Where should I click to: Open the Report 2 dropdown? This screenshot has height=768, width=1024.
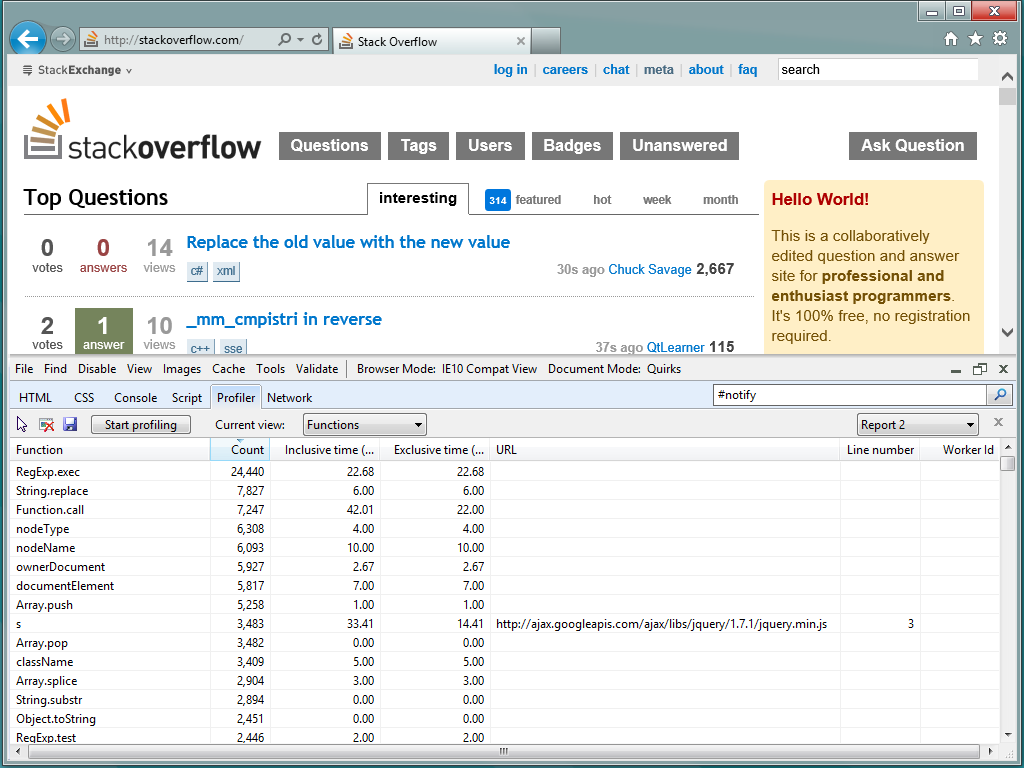coord(918,424)
